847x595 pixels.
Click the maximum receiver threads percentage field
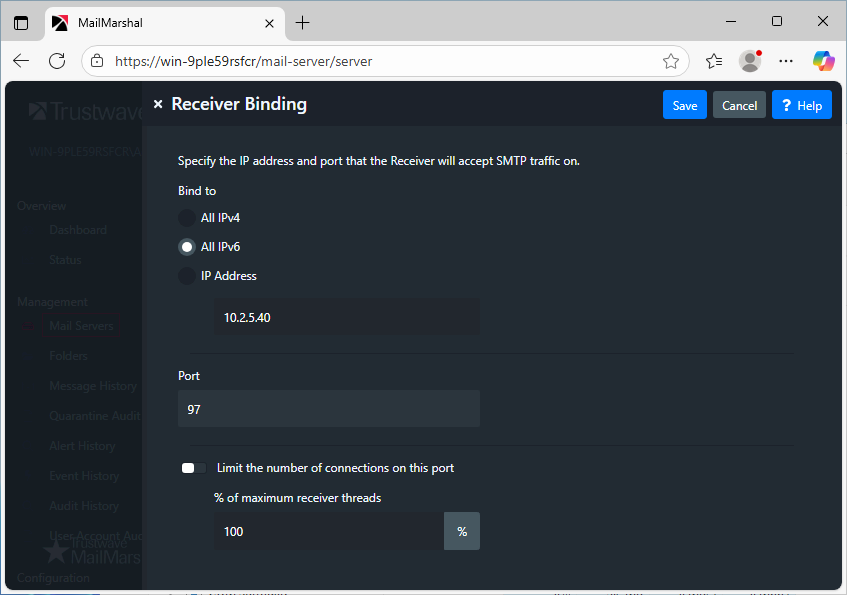coord(328,532)
